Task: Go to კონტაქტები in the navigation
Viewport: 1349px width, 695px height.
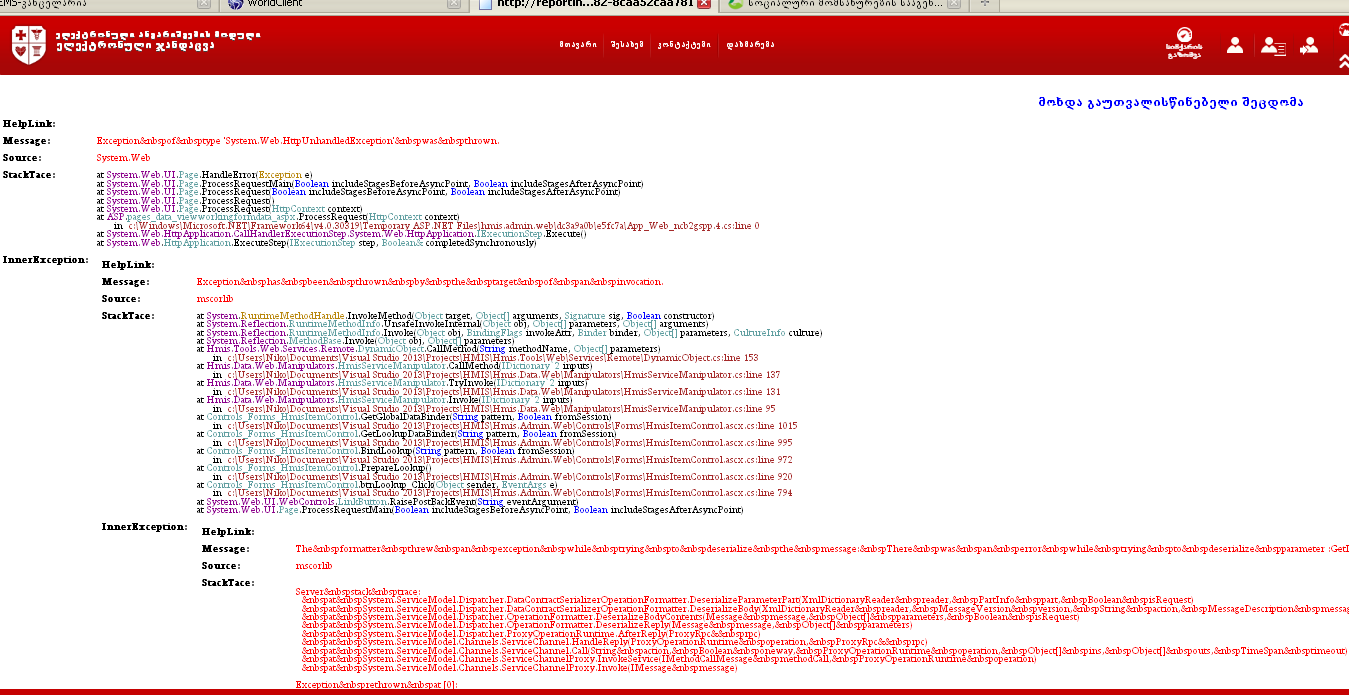Action: 683,45
